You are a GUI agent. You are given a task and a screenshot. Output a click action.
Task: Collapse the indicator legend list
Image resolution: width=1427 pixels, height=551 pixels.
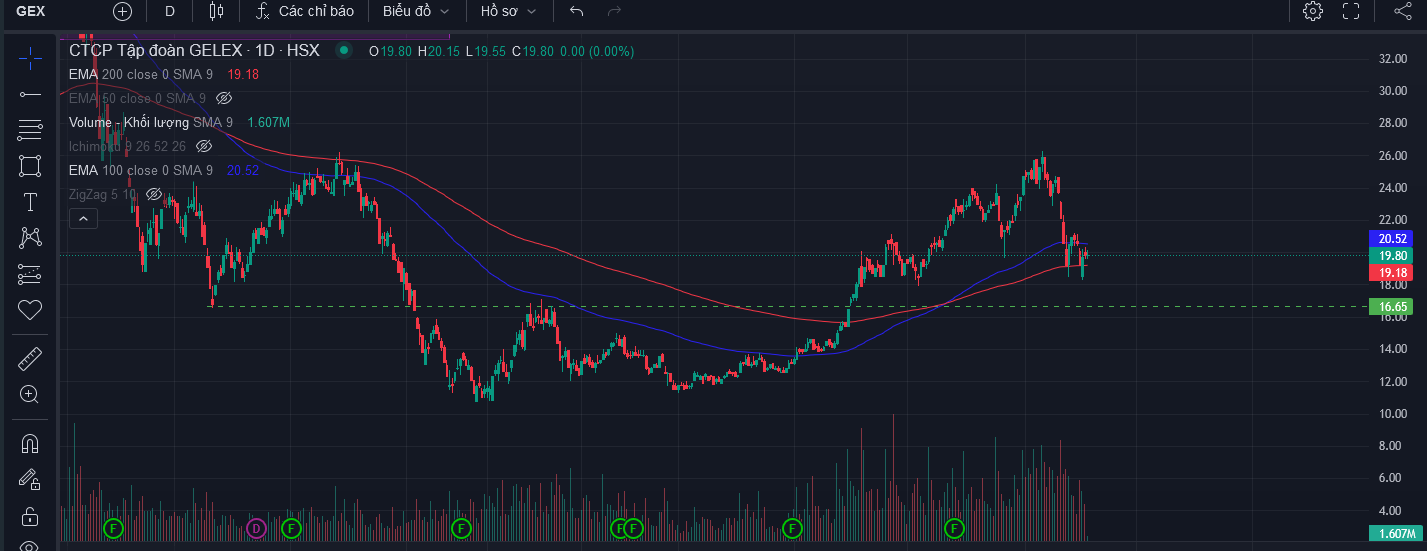[x=83, y=218]
